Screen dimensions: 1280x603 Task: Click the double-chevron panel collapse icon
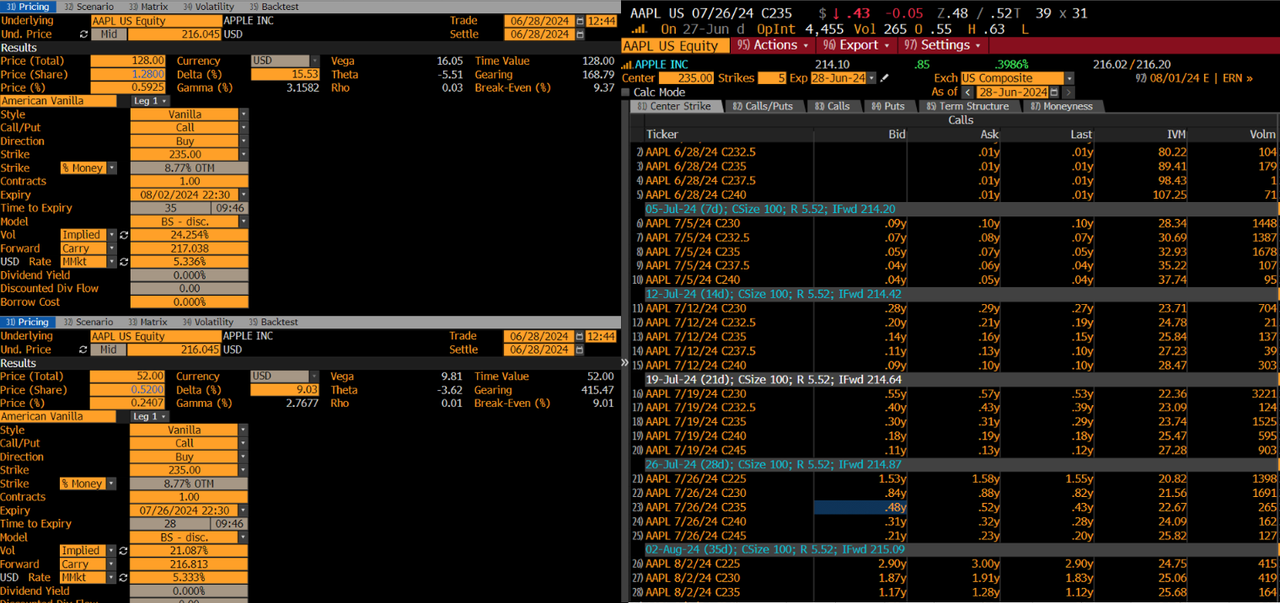[625, 363]
